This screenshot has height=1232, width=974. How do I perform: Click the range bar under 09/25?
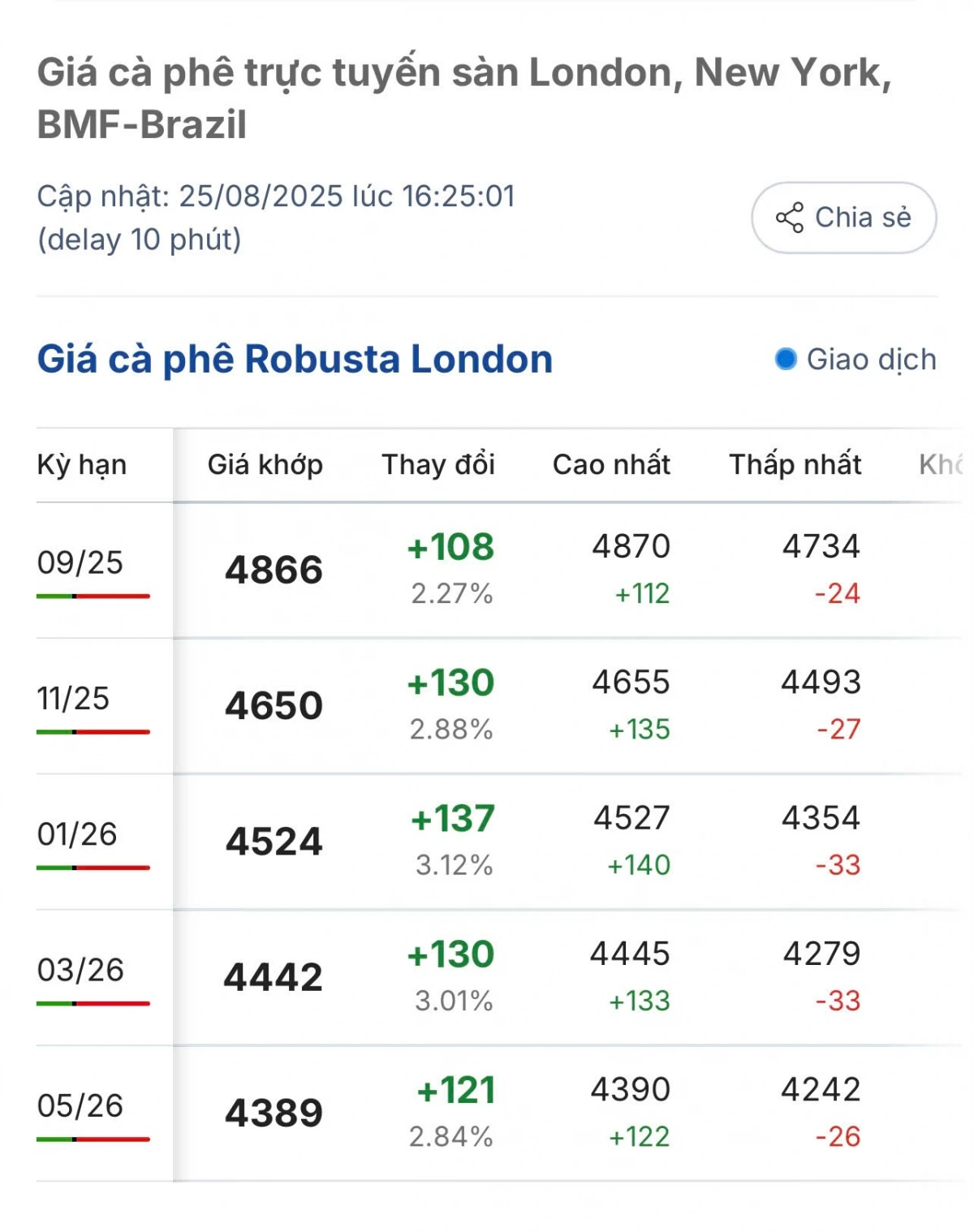[93, 596]
